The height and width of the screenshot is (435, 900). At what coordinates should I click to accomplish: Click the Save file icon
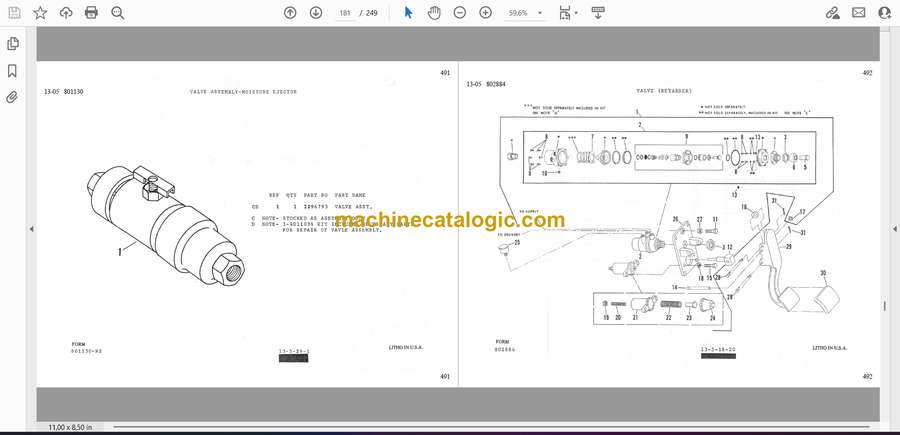click(x=14, y=13)
